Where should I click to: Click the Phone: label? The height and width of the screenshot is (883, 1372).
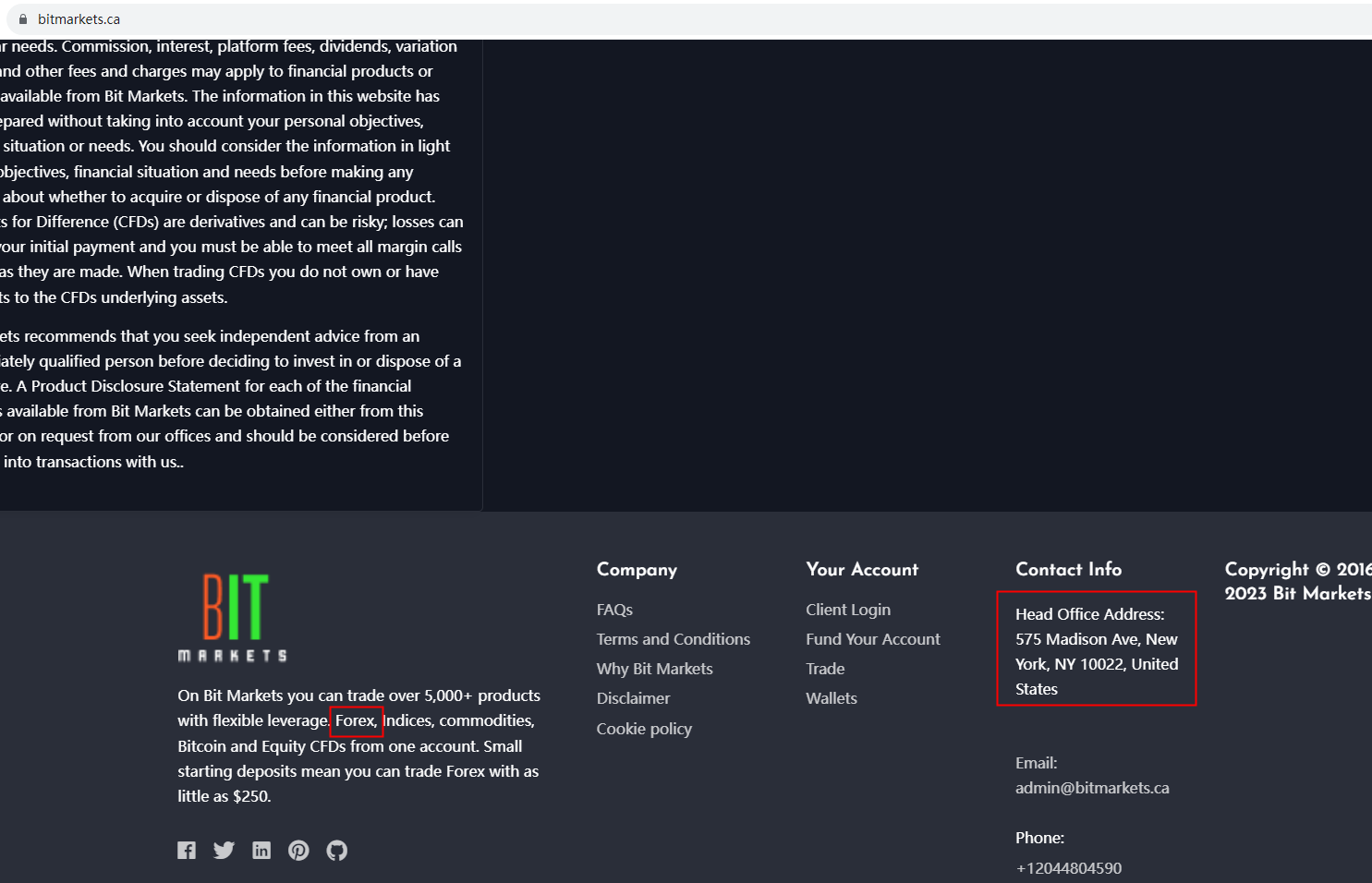(x=1040, y=838)
